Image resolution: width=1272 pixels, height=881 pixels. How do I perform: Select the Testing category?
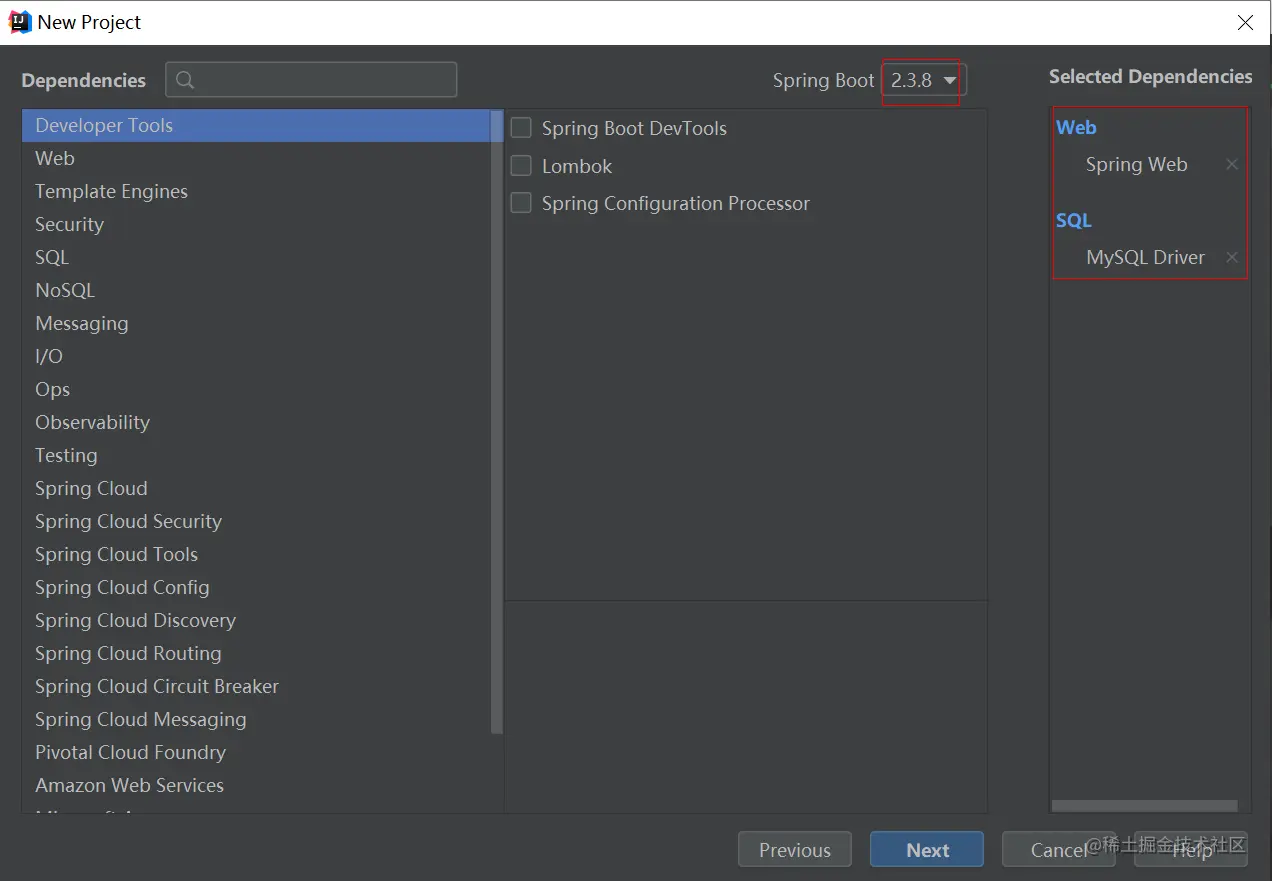(256, 455)
